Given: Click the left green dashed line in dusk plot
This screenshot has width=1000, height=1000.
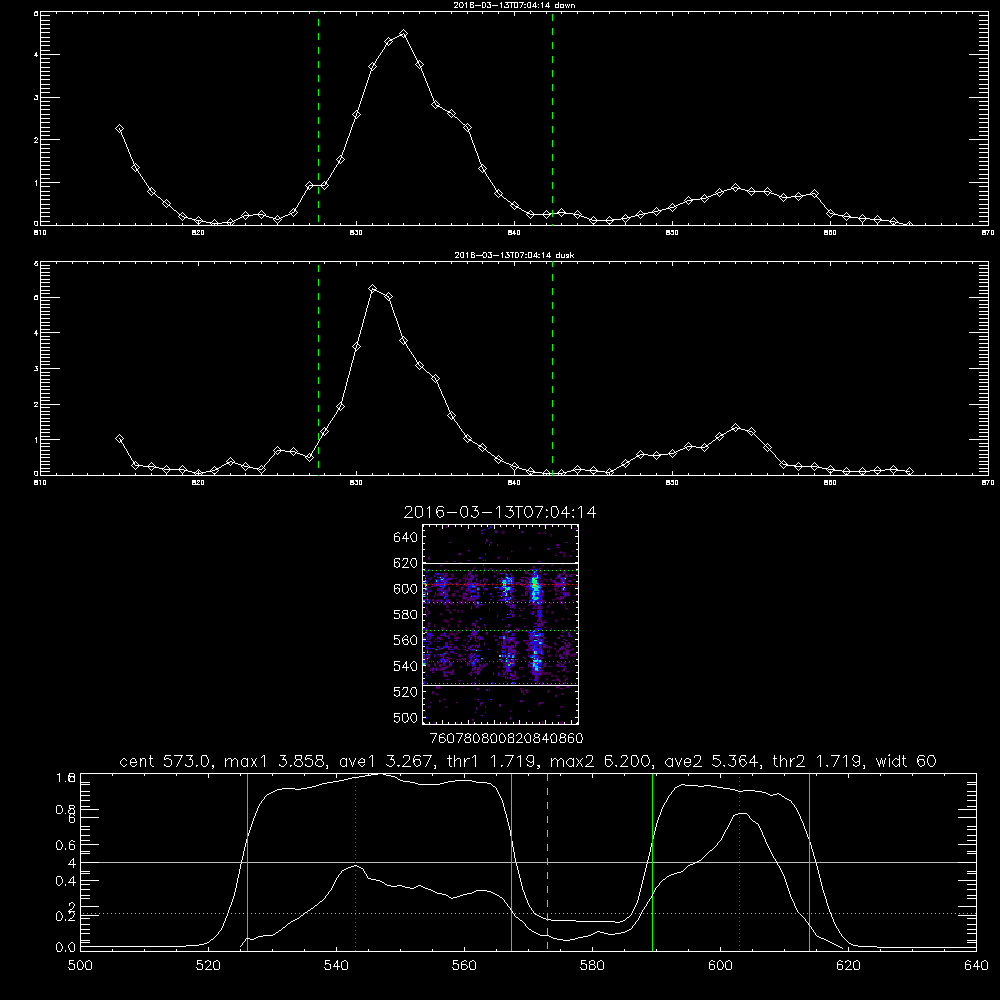Looking at the screenshot, I should pyautogui.click(x=318, y=368).
